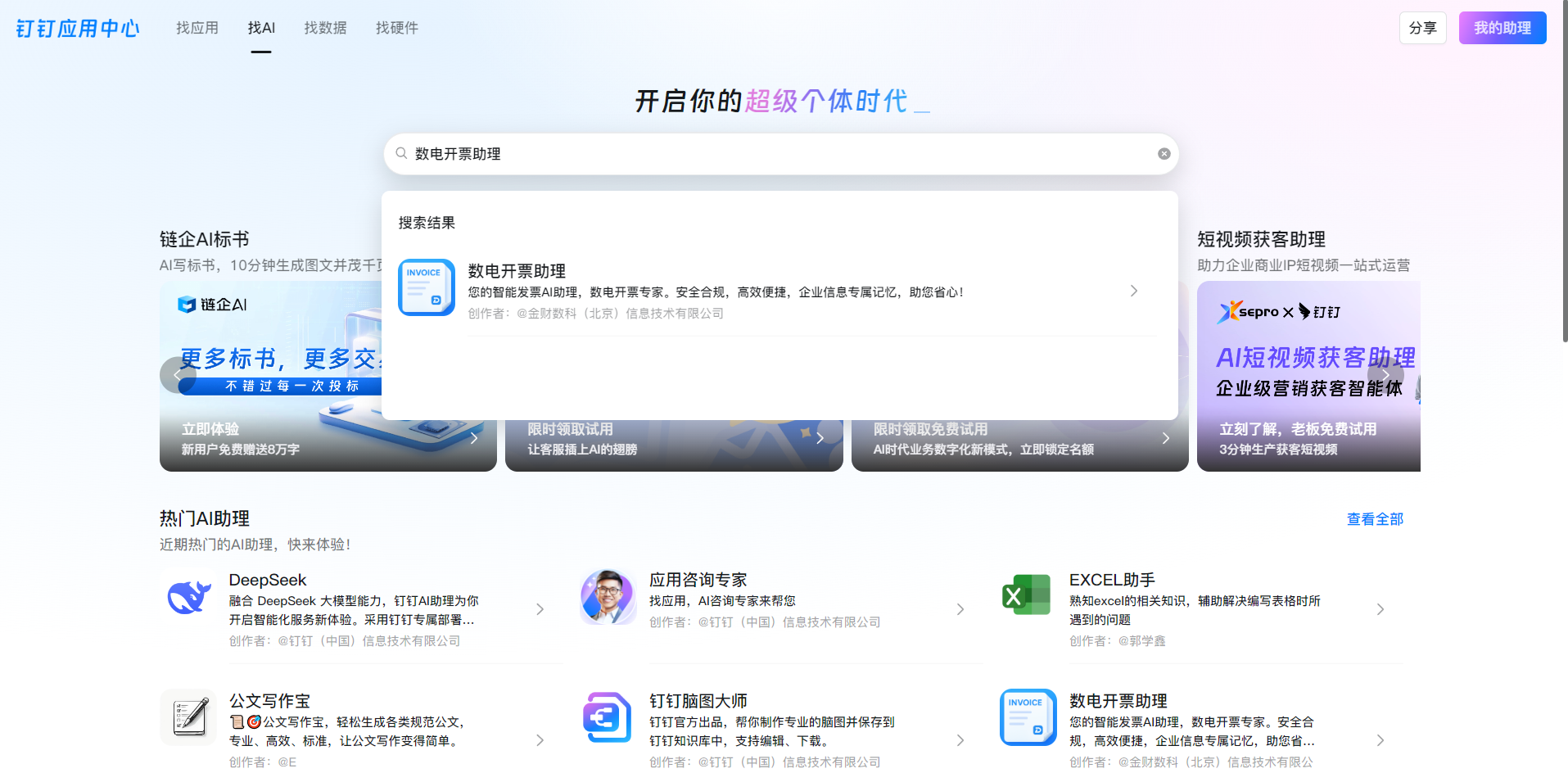Open the DeepSeek whale icon
The height and width of the screenshot is (773, 1568).
click(x=189, y=597)
